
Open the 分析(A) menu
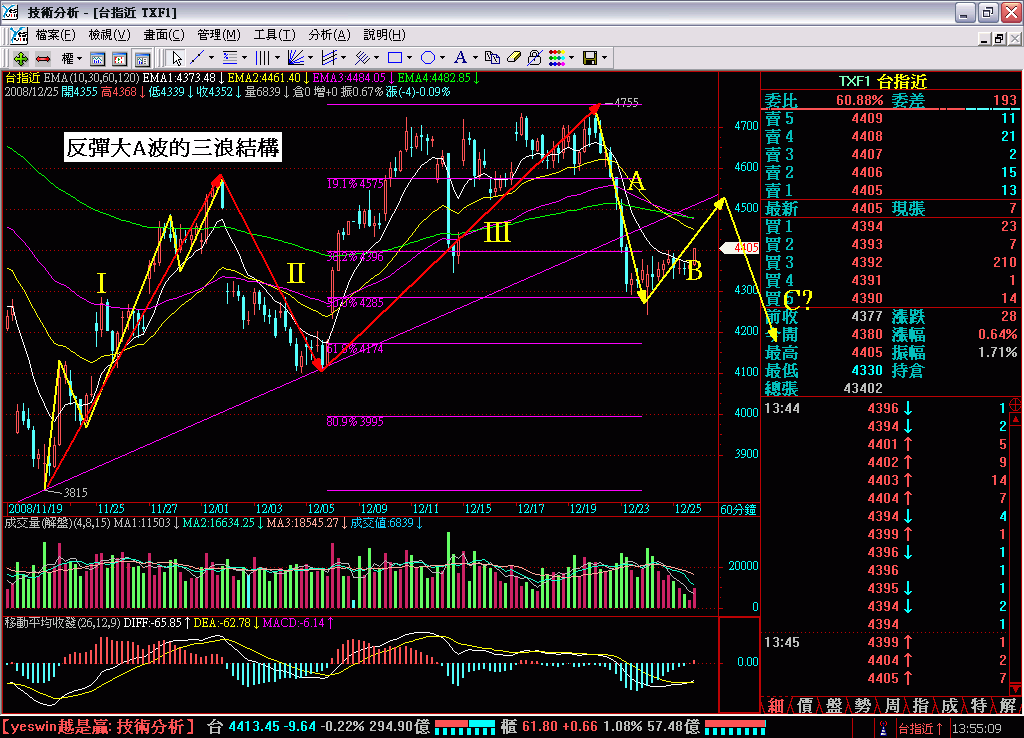point(329,35)
